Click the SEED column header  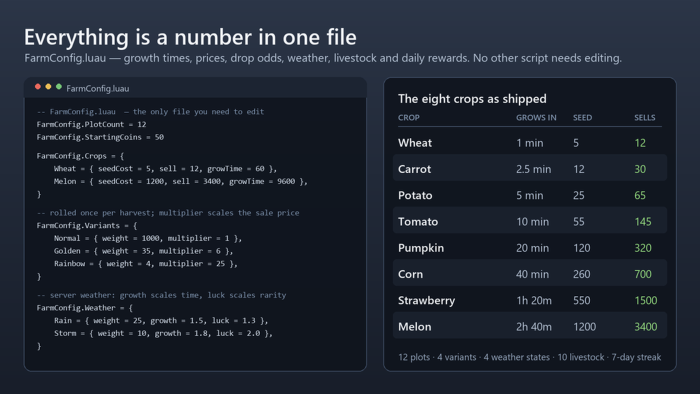pos(583,118)
